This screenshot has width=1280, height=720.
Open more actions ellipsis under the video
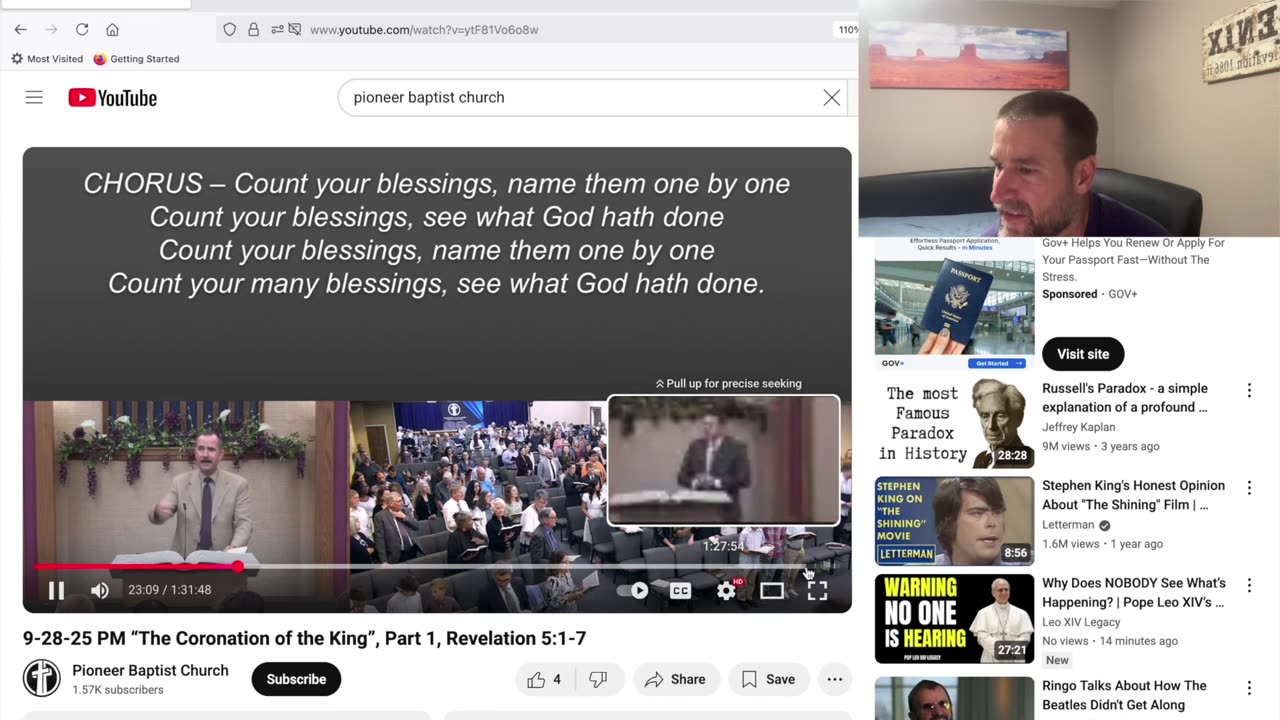click(835, 679)
